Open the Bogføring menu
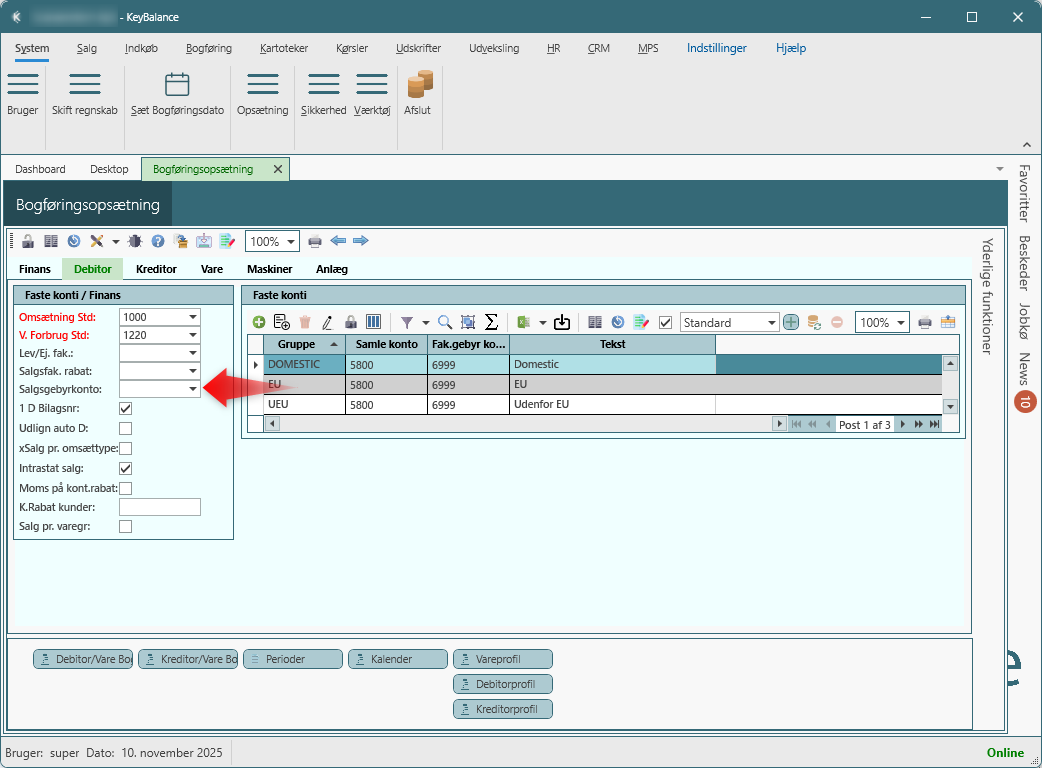This screenshot has width=1042, height=768. click(208, 48)
